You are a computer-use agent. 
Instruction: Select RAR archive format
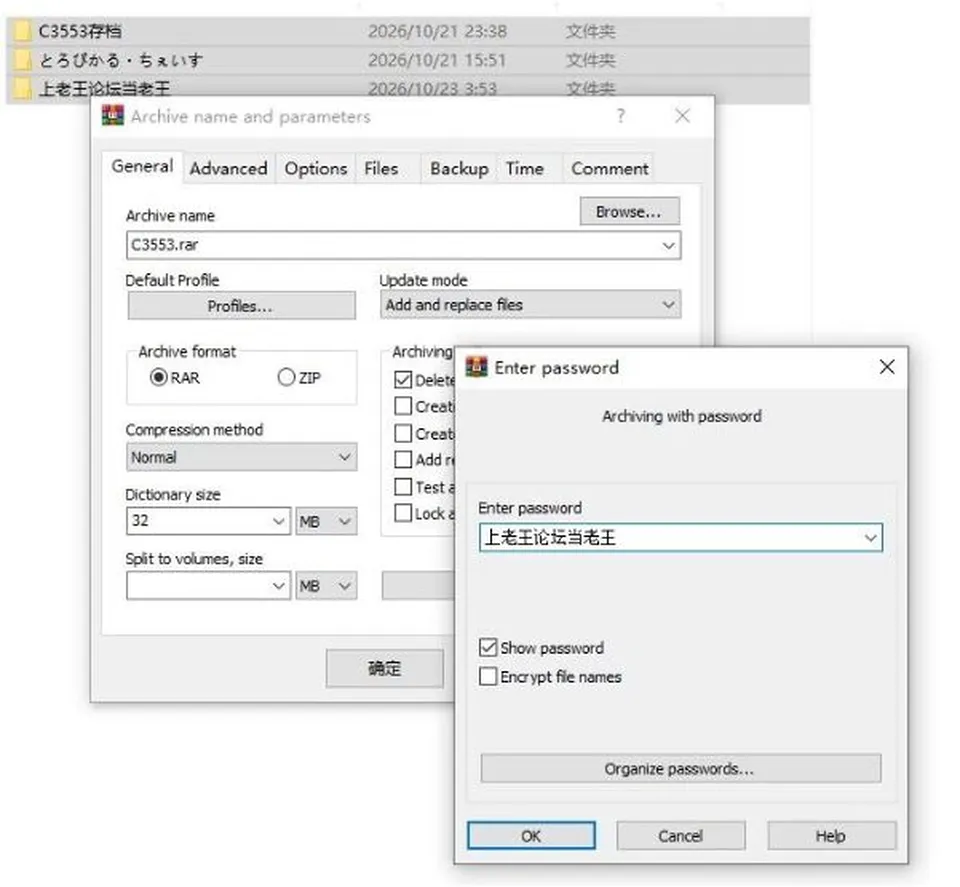[x=159, y=377]
